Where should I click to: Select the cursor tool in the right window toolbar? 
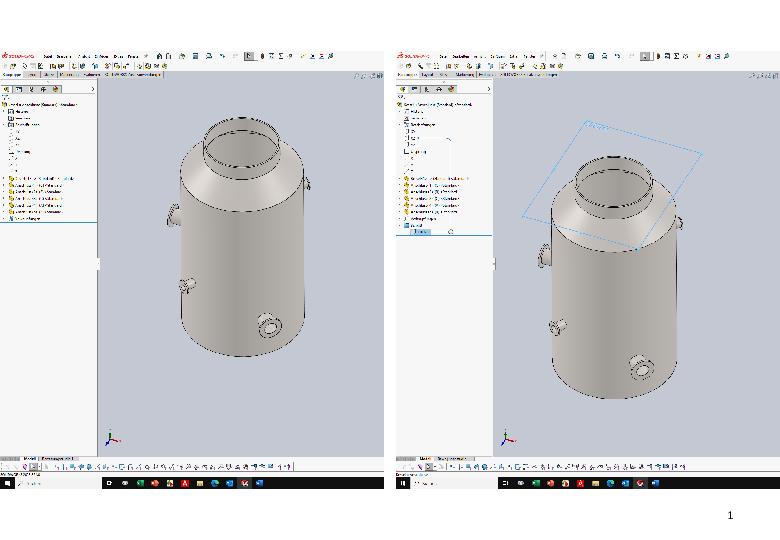click(x=645, y=57)
